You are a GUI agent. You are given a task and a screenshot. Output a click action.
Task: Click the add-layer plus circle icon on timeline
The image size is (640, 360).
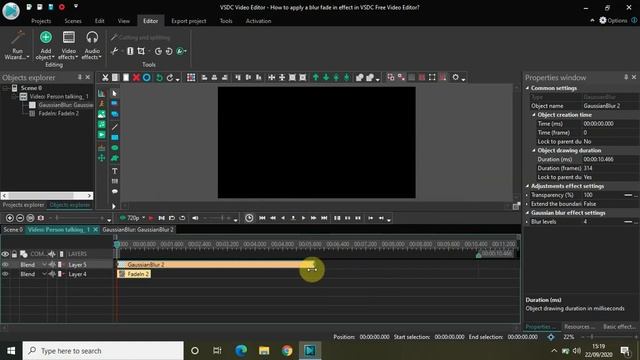[10, 218]
